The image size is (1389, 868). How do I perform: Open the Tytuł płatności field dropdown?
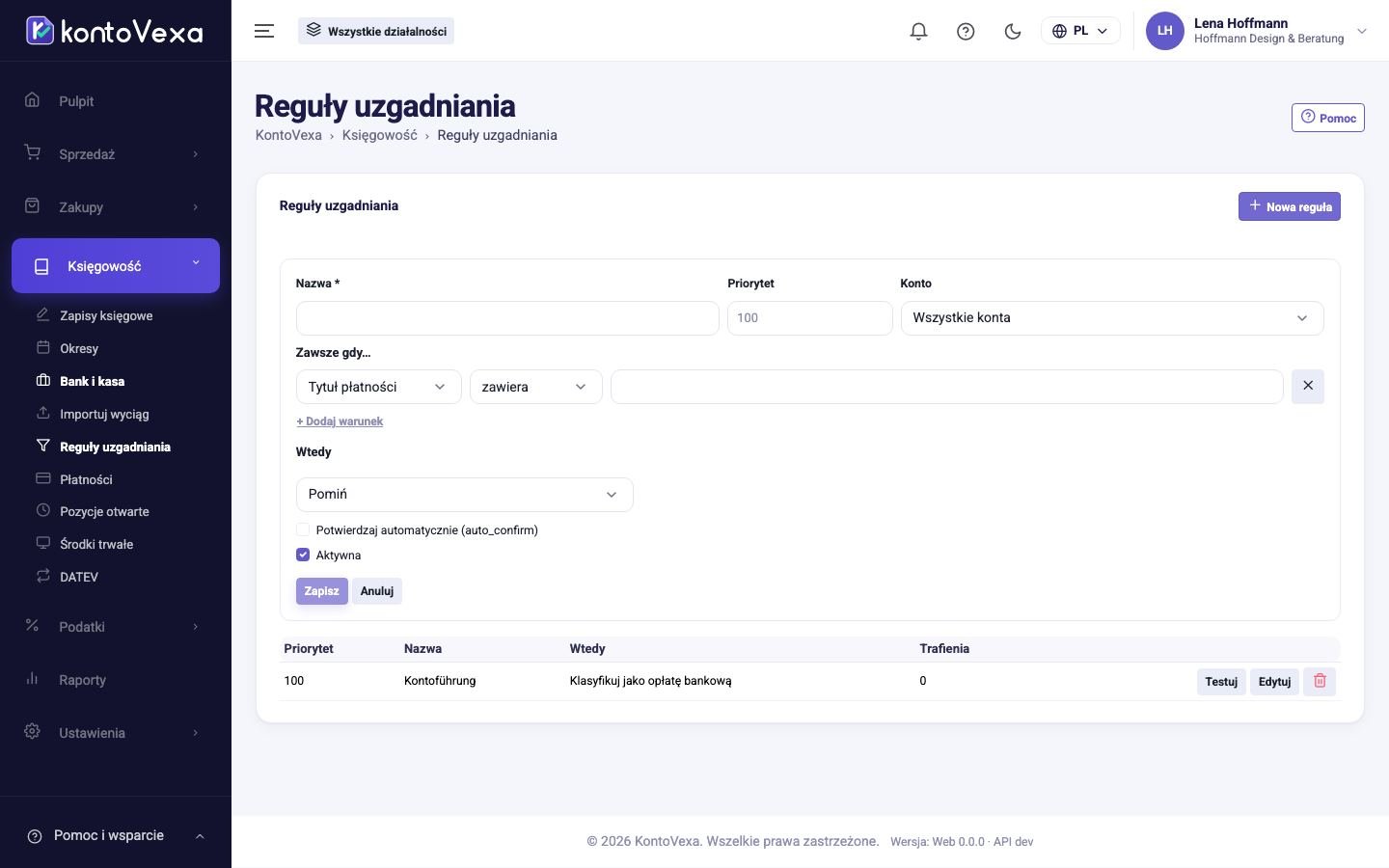point(378,387)
